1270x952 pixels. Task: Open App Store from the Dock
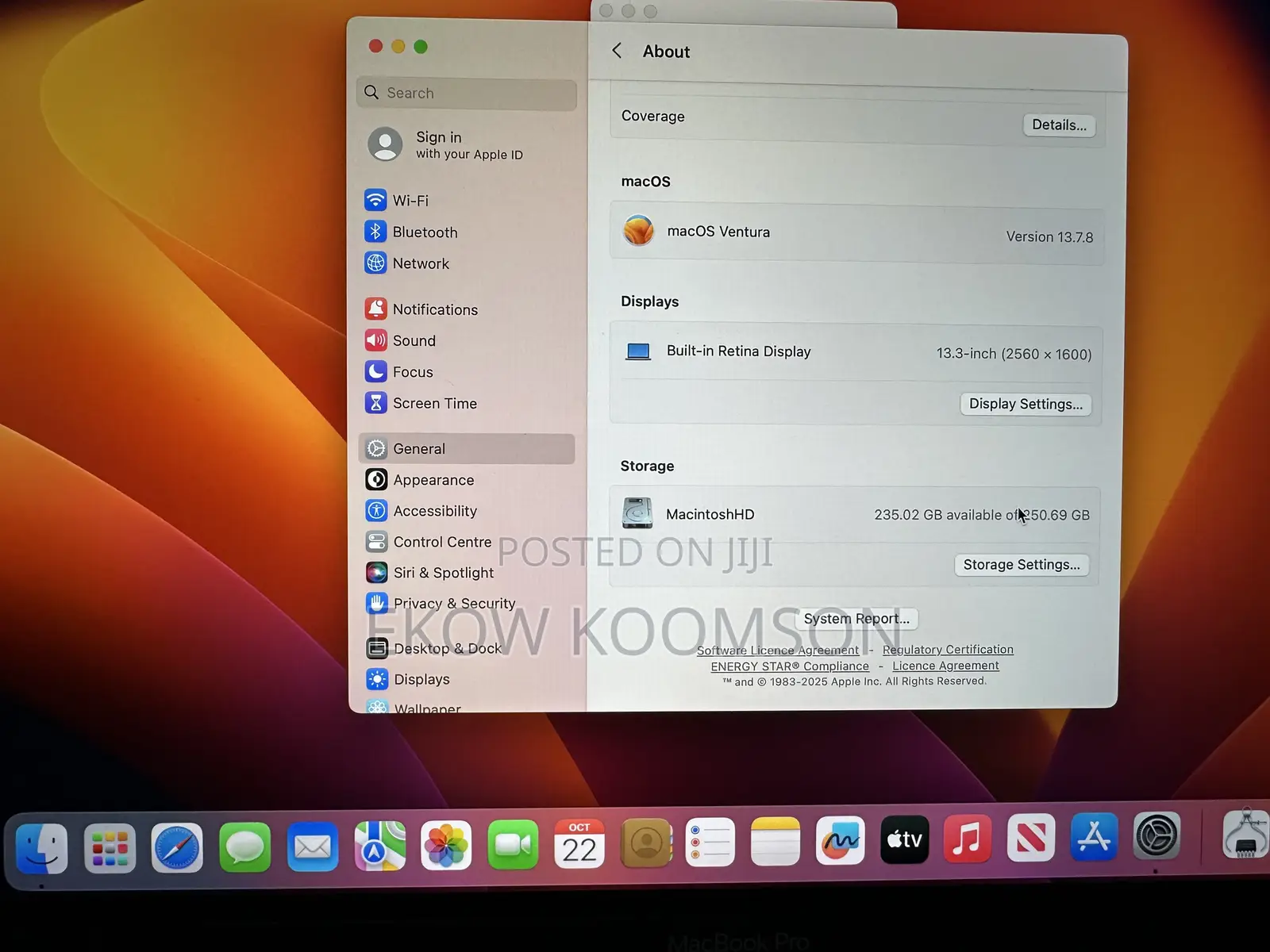[1094, 837]
